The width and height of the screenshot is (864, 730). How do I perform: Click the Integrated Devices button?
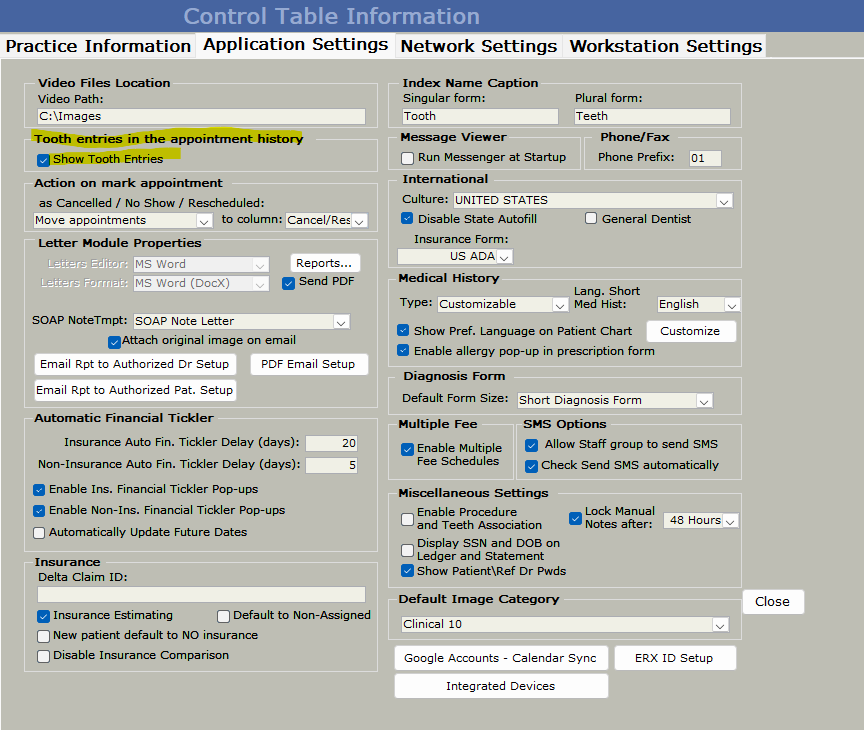(500, 686)
